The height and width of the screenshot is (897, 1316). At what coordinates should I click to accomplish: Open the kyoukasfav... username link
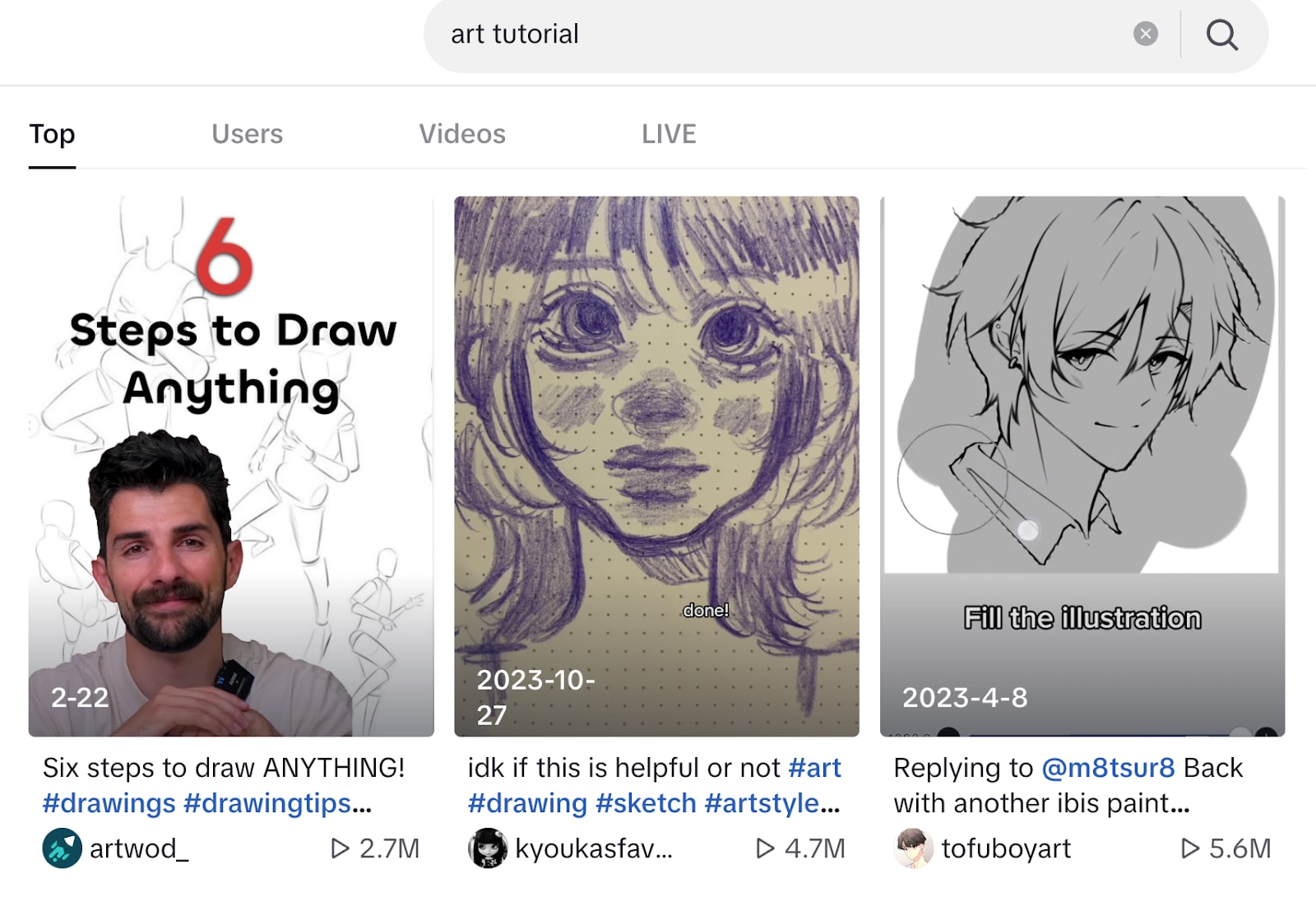pos(594,848)
